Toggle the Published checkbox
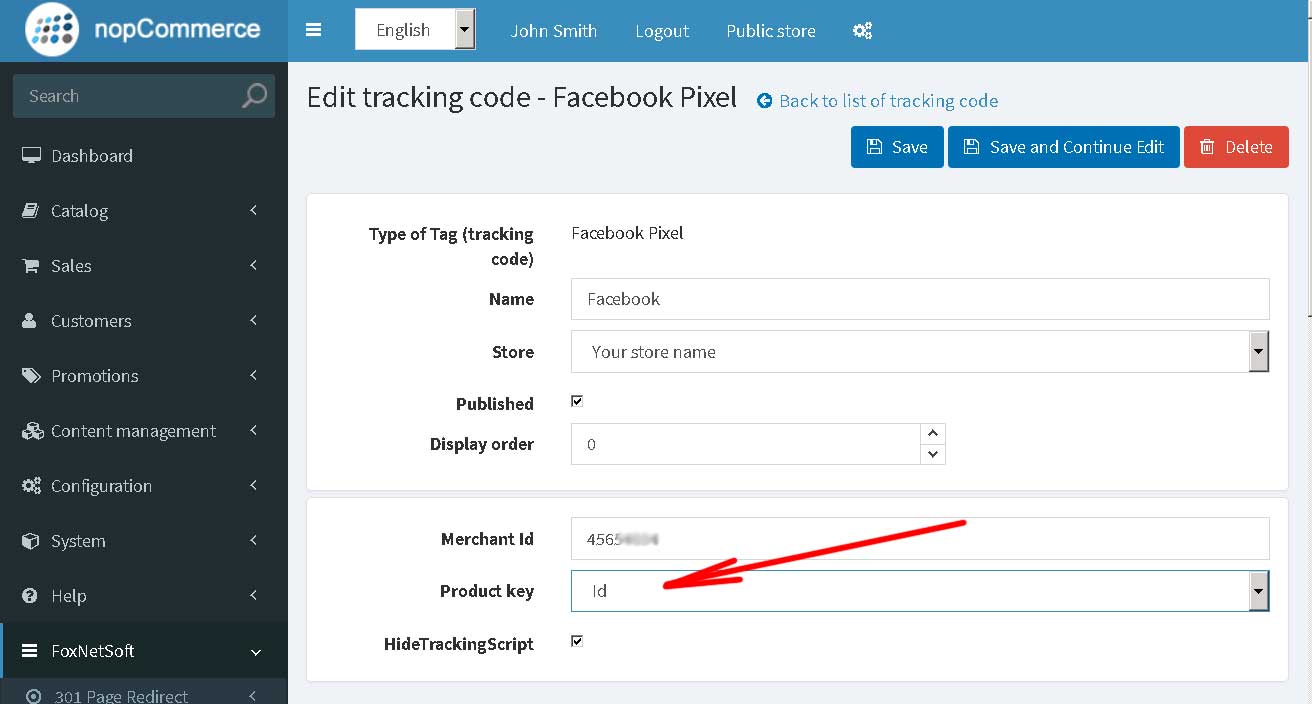The height and width of the screenshot is (704, 1312). (x=577, y=401)
